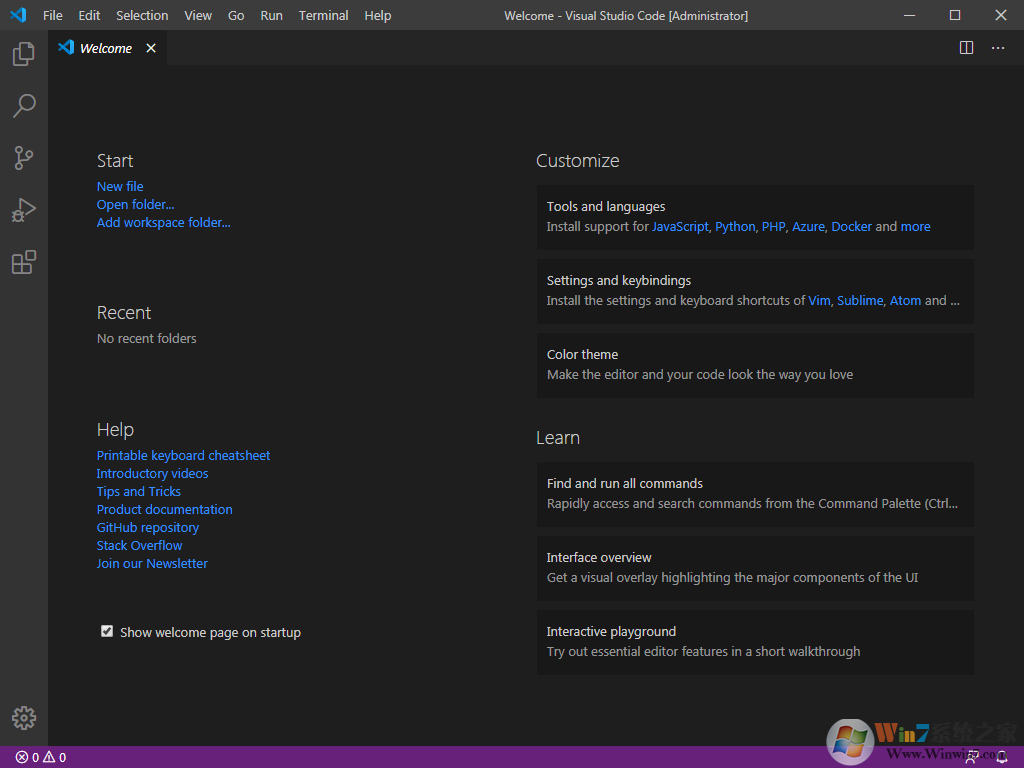Open the notifications bell in status bar
This screenshot has width=1024, height=768.
coord(1003,757)
